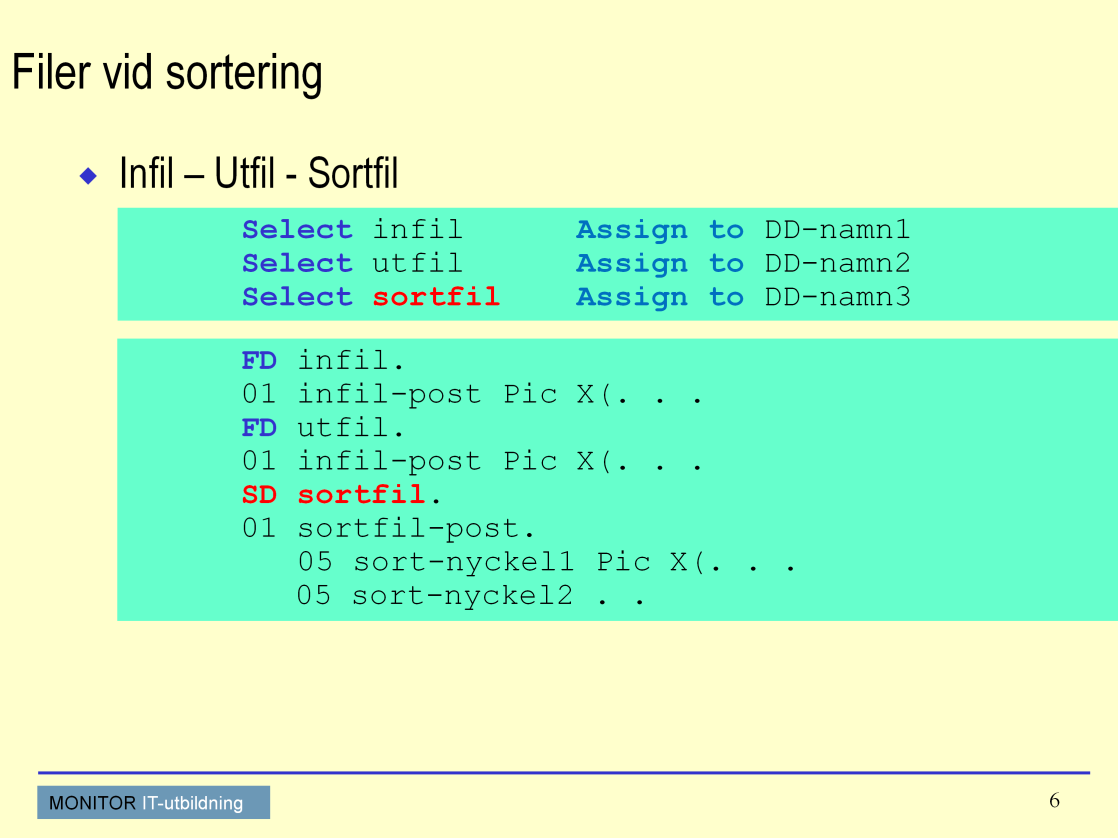Click the text 'DD-namn3'
Screen dimensions: 1118x838
837,297
